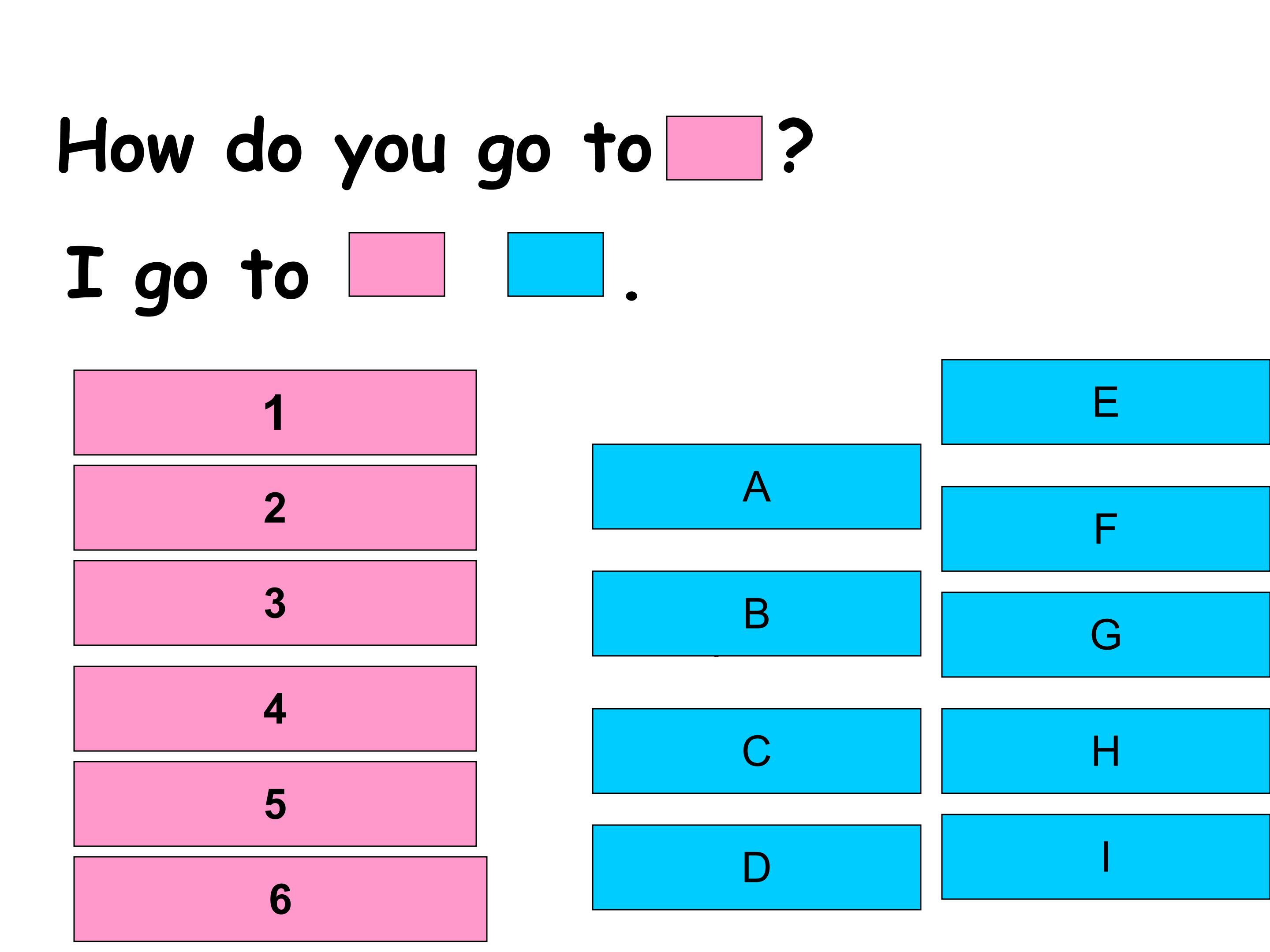Choose the blue box labeled B
Image resolution: width=1270 pixels, height=952 pixels.
[x=756, y=613]
